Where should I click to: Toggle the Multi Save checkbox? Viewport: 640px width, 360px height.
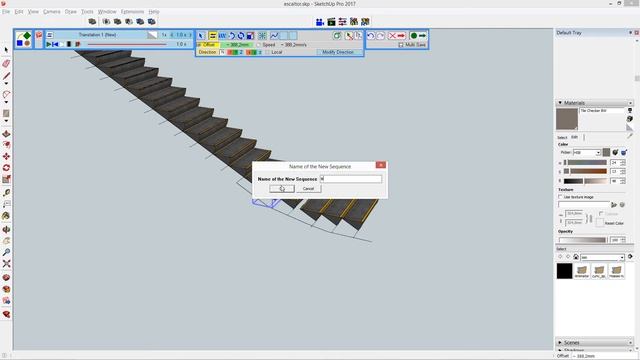coord(401,45)
